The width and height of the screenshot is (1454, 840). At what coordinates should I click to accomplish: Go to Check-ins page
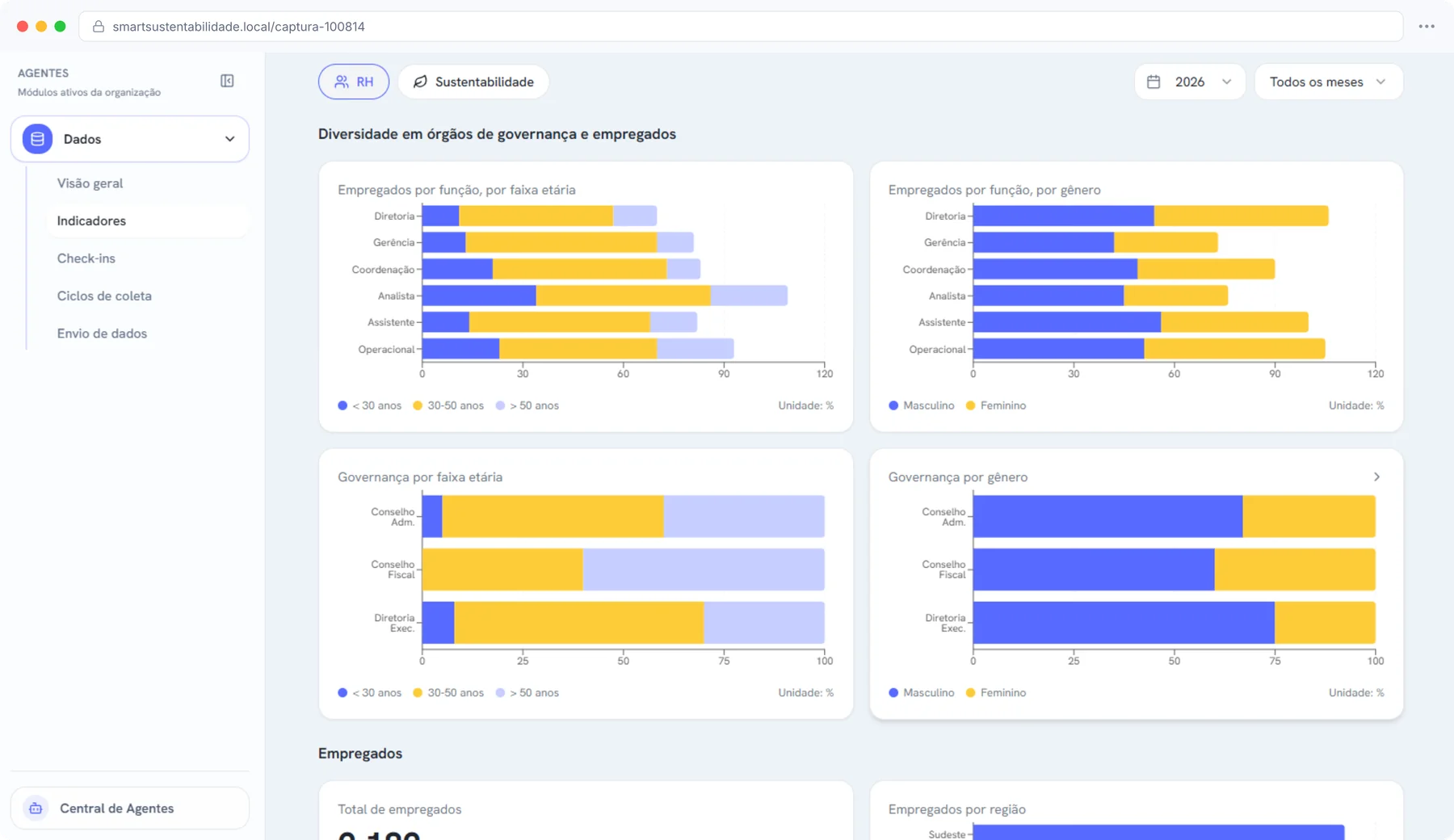coord(86,258)
